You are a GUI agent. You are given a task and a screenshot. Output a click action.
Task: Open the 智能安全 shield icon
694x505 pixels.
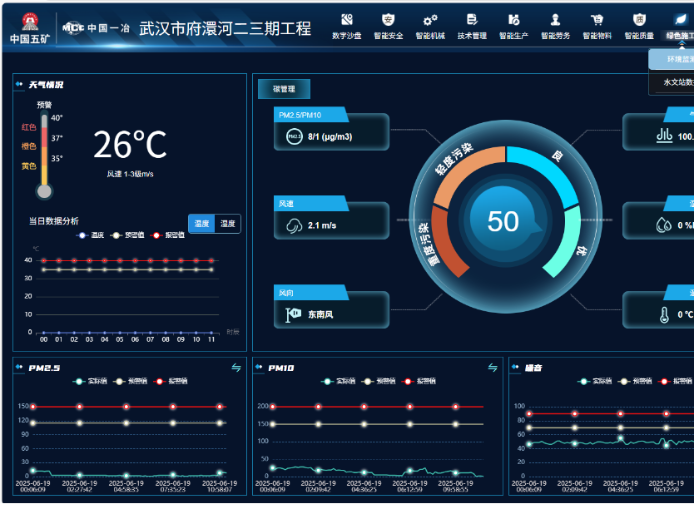coord(388,21)
